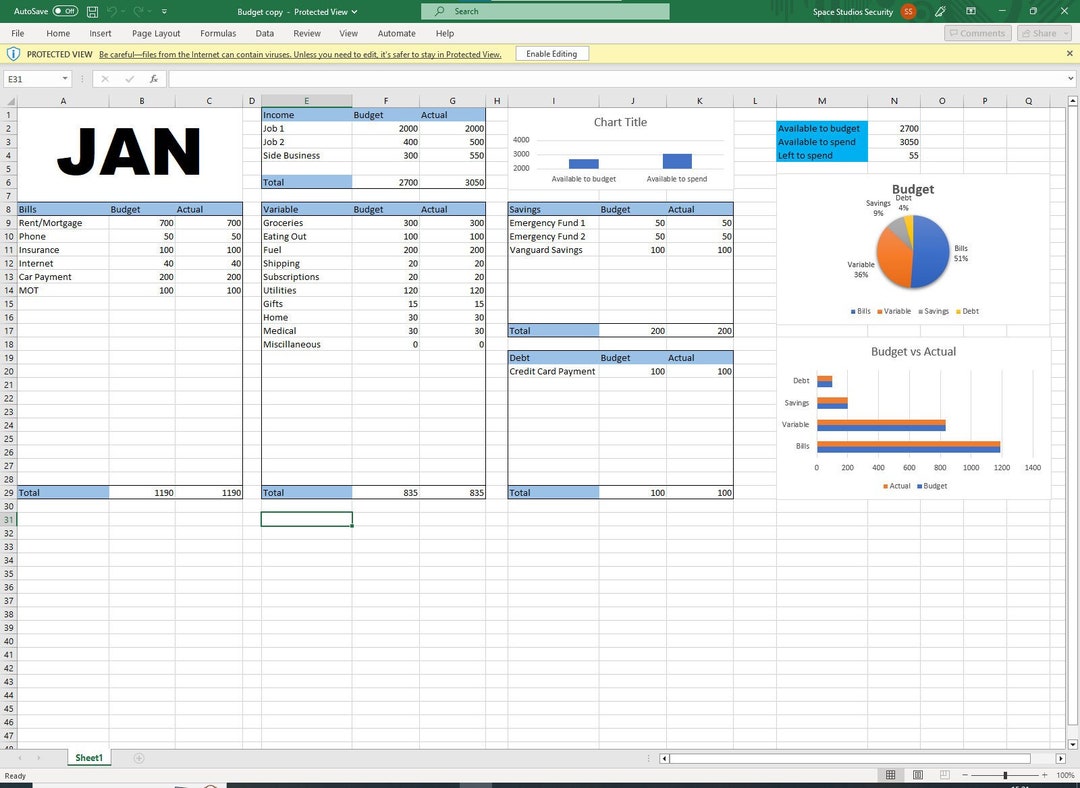The height and width of the screenshot is (788, 1080).
Task: Click the Share button
Action: point(1043,33)
